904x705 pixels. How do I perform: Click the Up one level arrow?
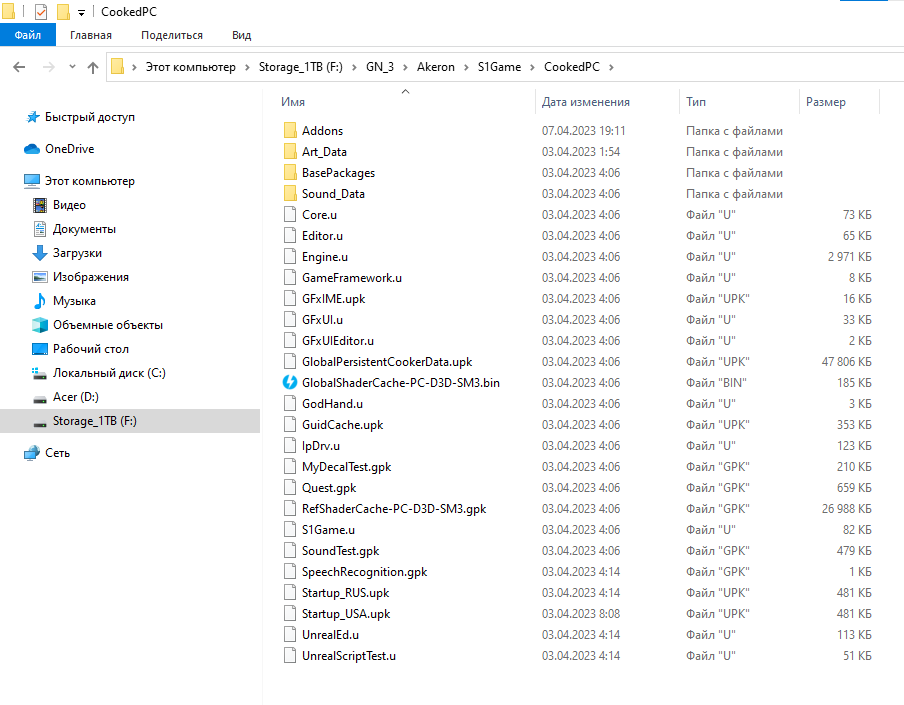tap(93, 67)
